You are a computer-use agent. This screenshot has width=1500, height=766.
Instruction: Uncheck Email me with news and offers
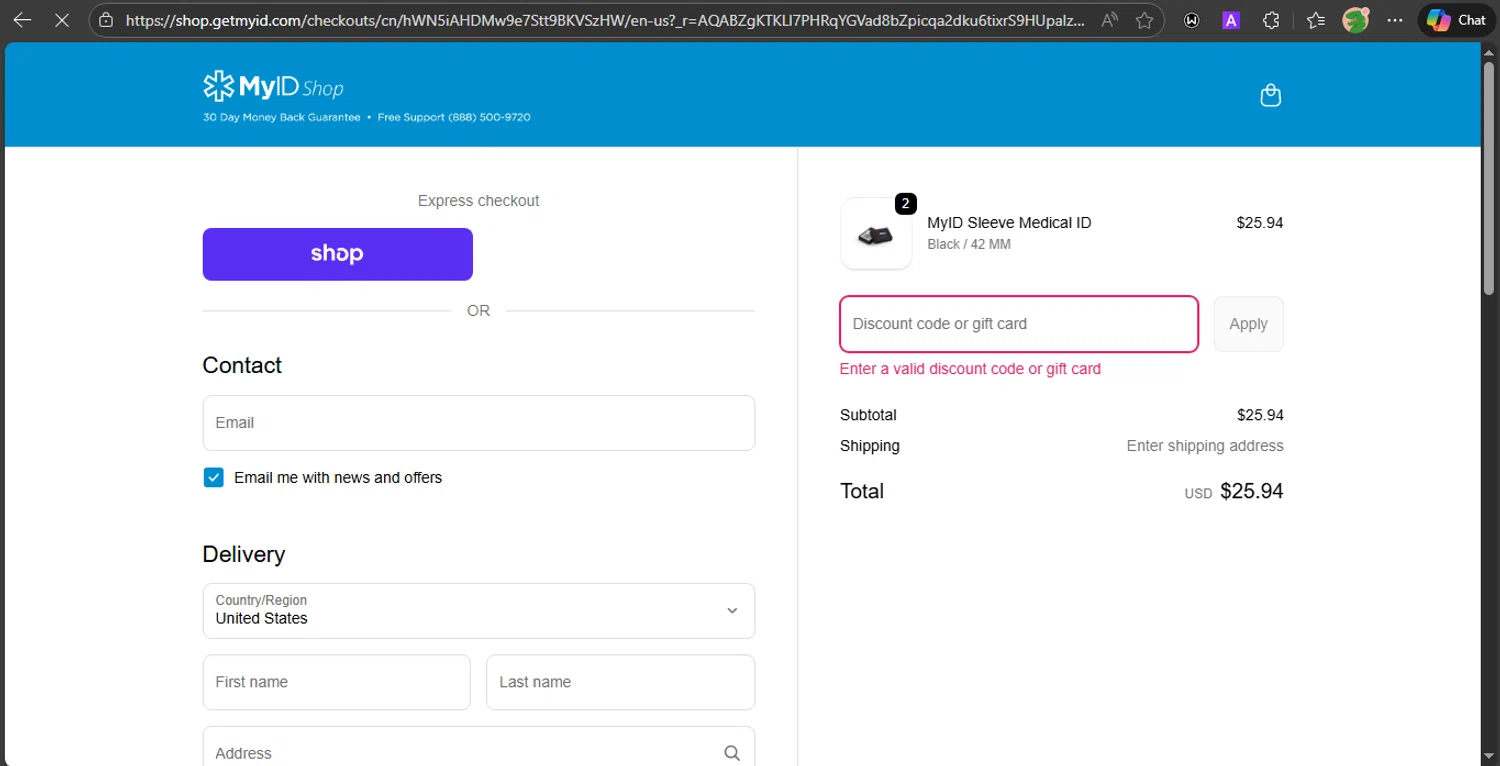pyautogui.click(x=213, y=478)
